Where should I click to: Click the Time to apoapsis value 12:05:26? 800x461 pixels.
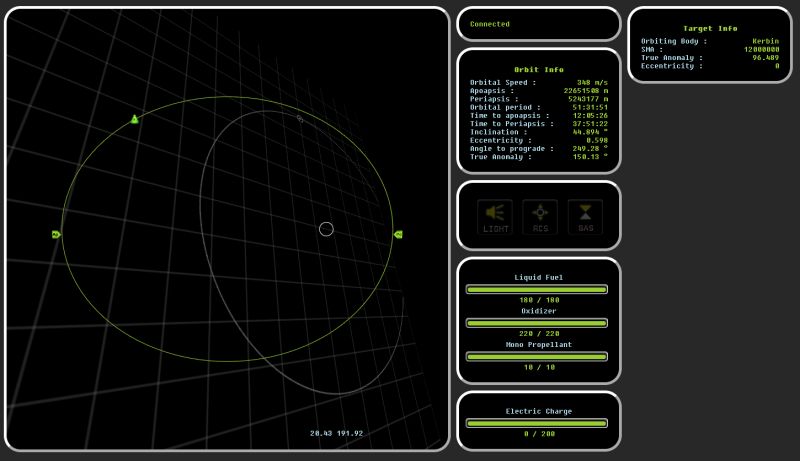(590, 115)
